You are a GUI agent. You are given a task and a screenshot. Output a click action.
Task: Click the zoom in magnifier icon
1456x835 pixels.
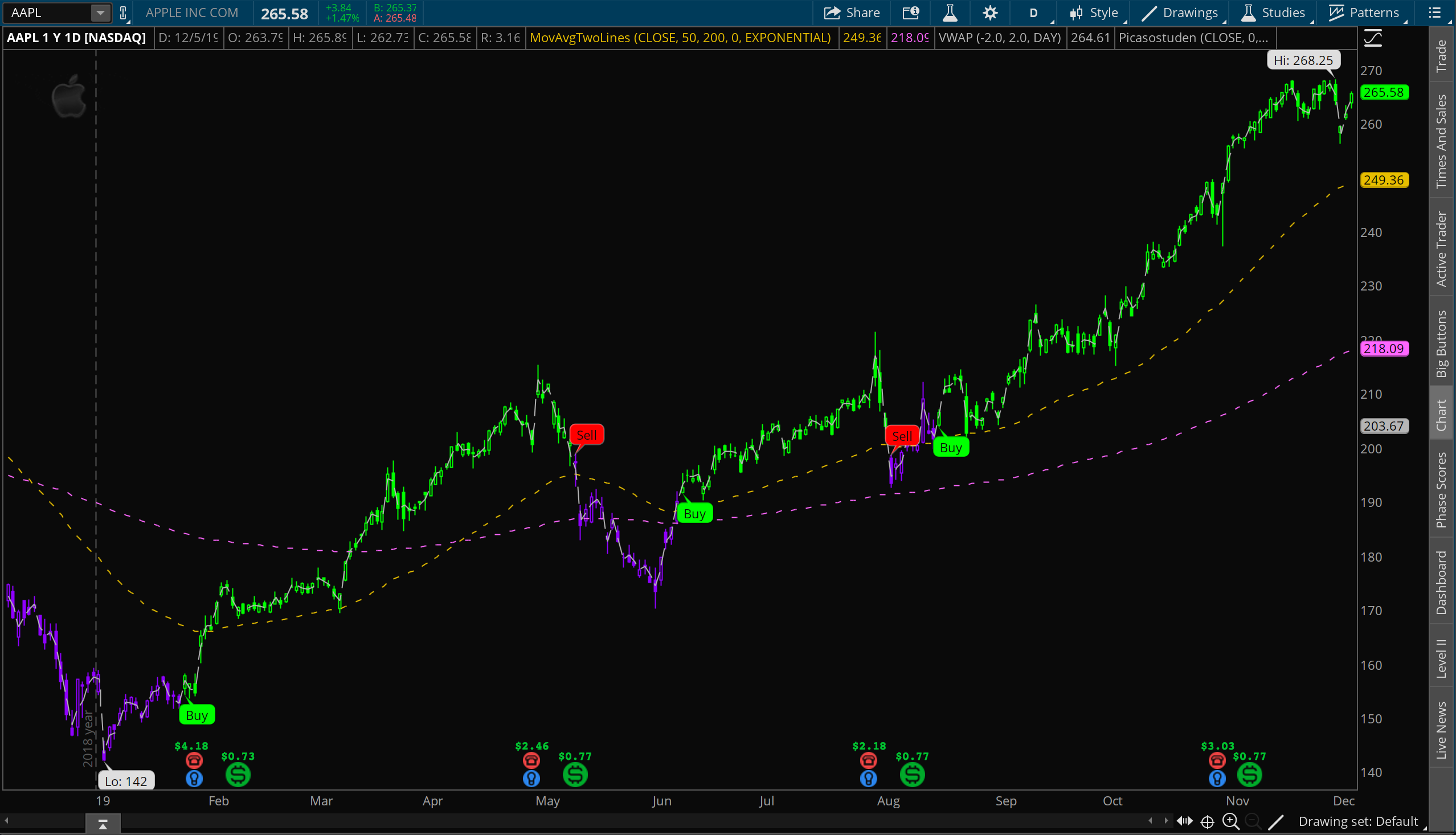tap(1230, 822)
